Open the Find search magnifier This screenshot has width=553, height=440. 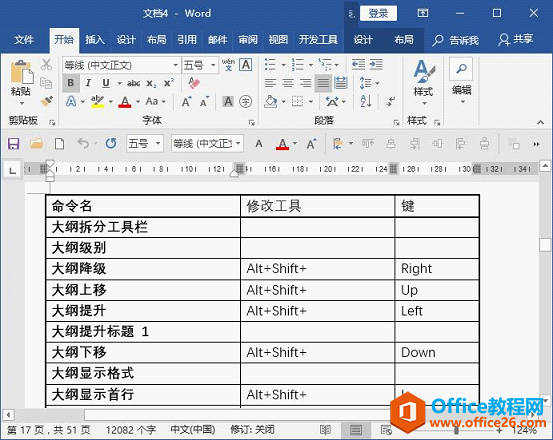[x=461, y=68]
